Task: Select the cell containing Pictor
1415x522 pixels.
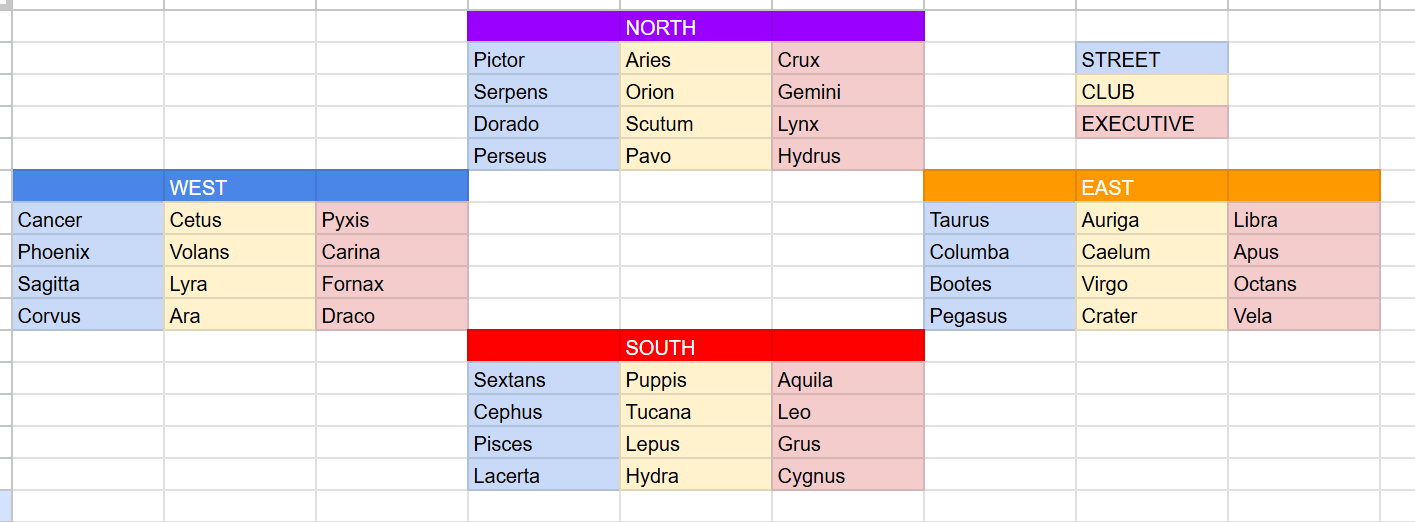Action: 544,59
